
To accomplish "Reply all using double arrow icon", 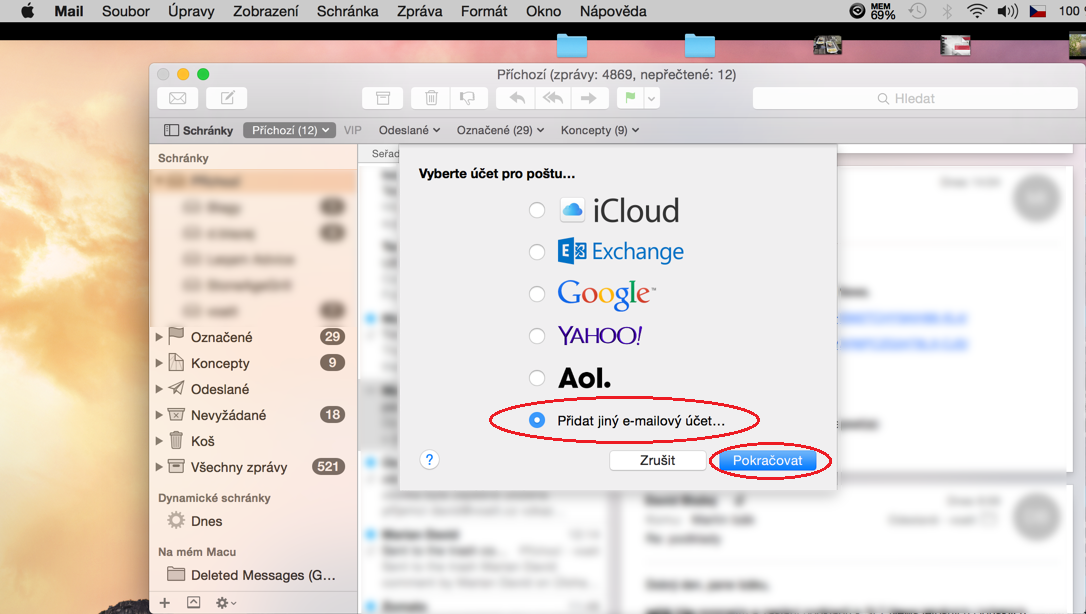I will [553, 98].
